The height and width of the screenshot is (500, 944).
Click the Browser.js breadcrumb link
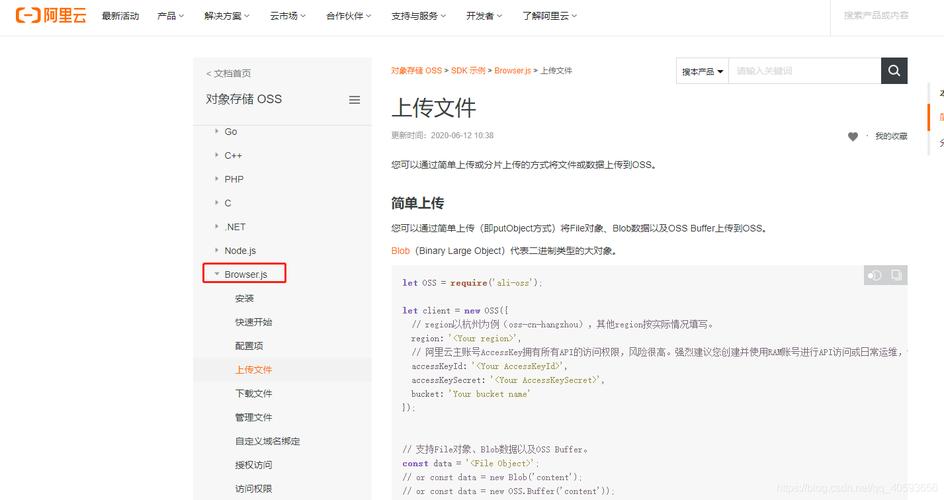click(512, 70)
